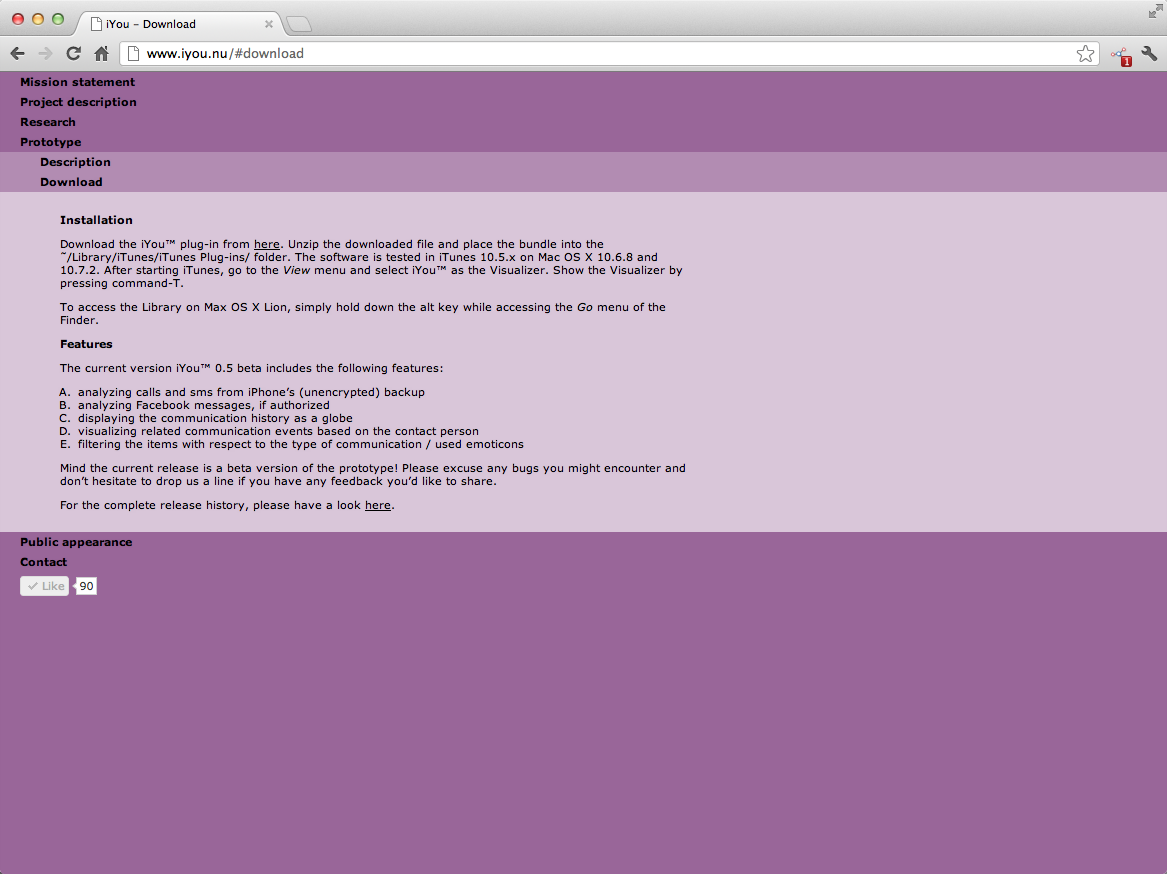Expand the Research section

[x=48, y=122]
